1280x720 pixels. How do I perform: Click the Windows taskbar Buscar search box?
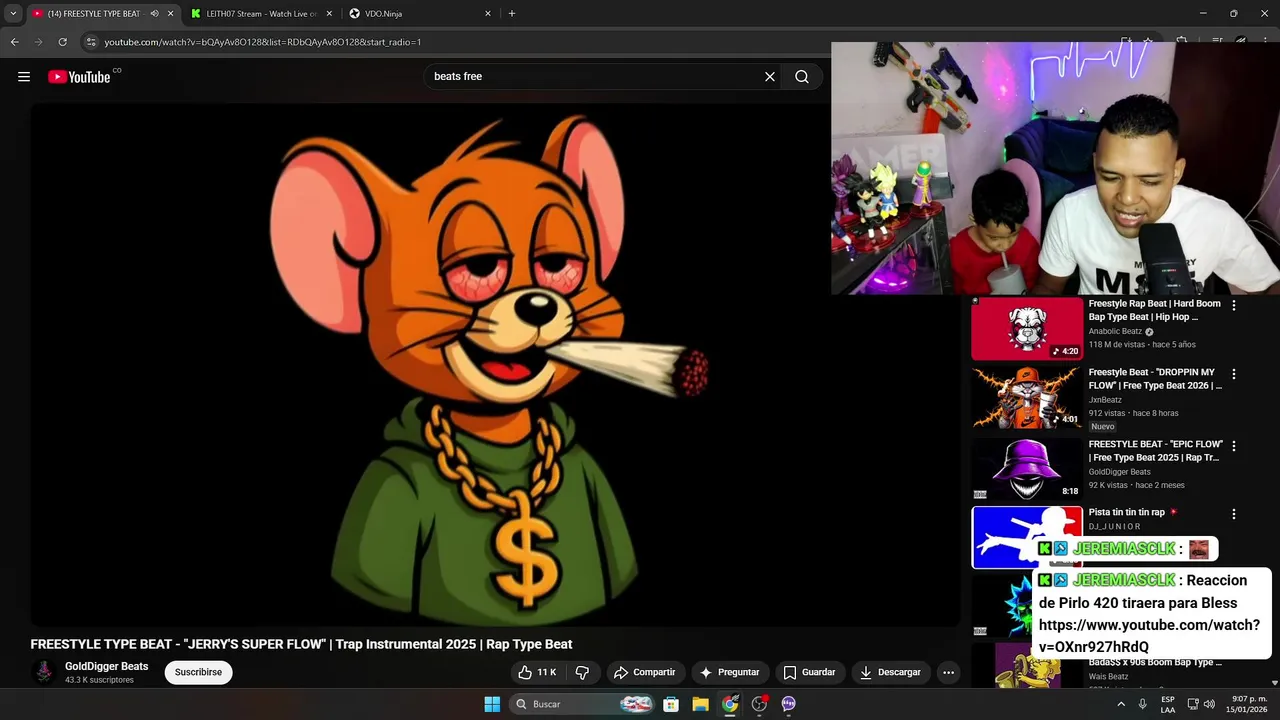click(x=581, y=704)
